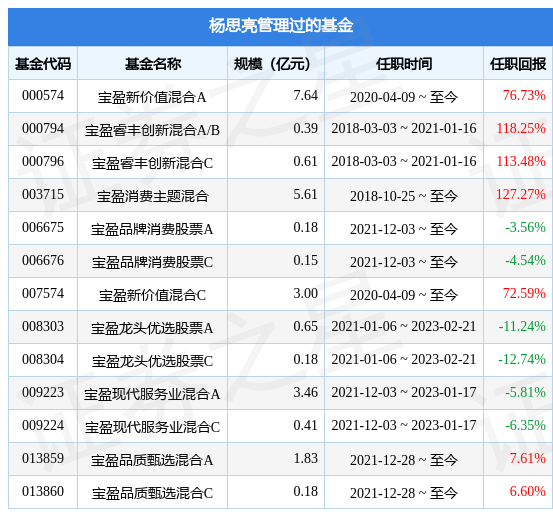This screenshot has height=517, width=553.
Task: Click fund code 009224
Action: (43, 425)
